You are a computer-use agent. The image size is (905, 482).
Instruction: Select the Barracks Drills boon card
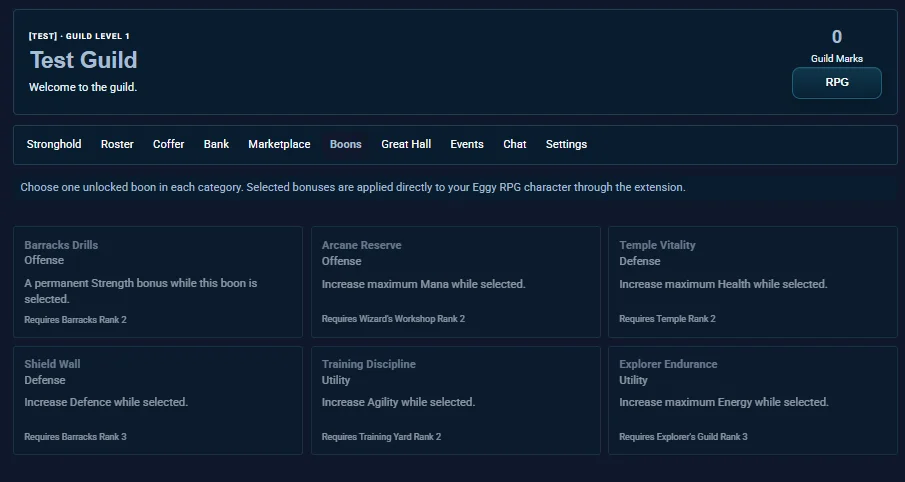158,282
